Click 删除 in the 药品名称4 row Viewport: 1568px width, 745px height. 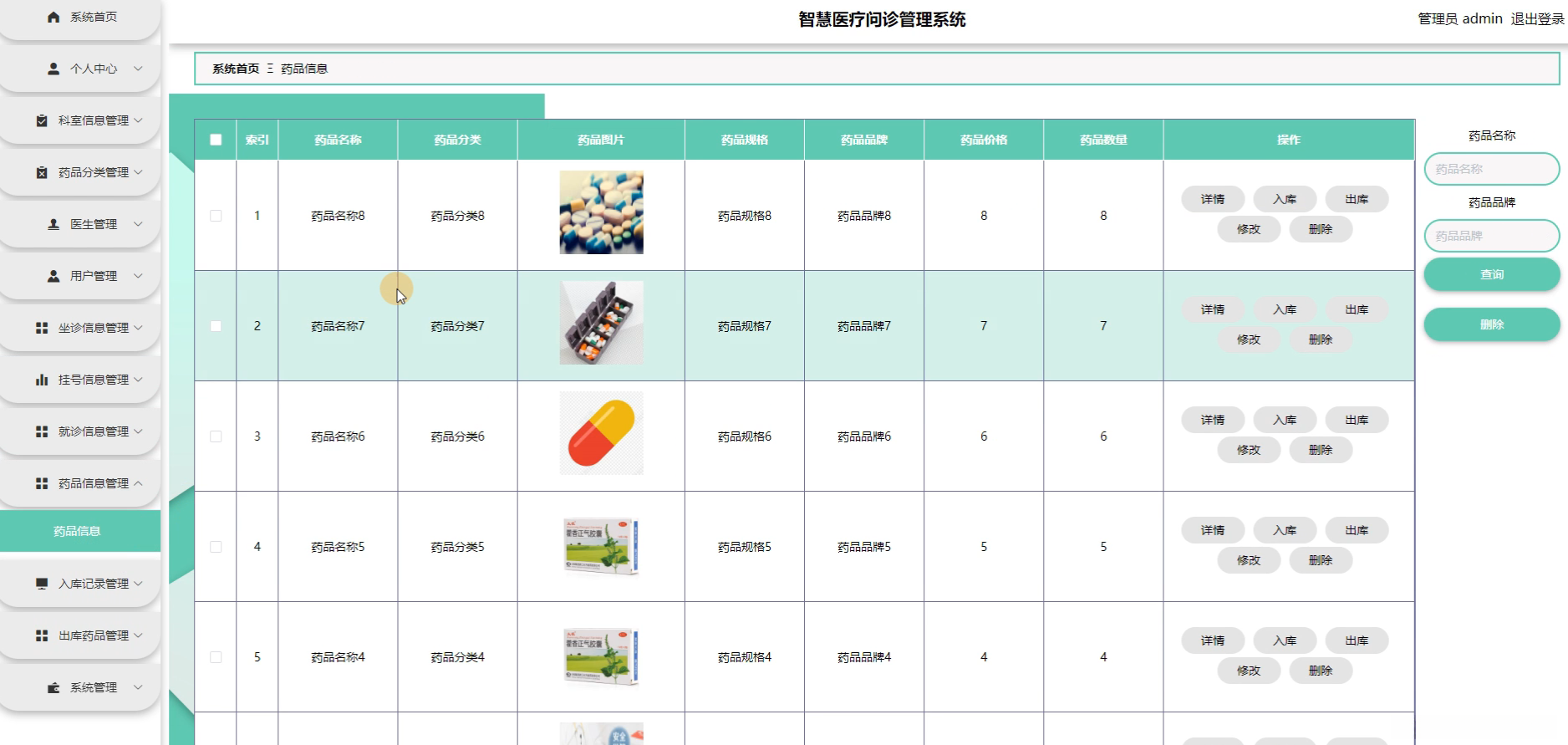1321,671
